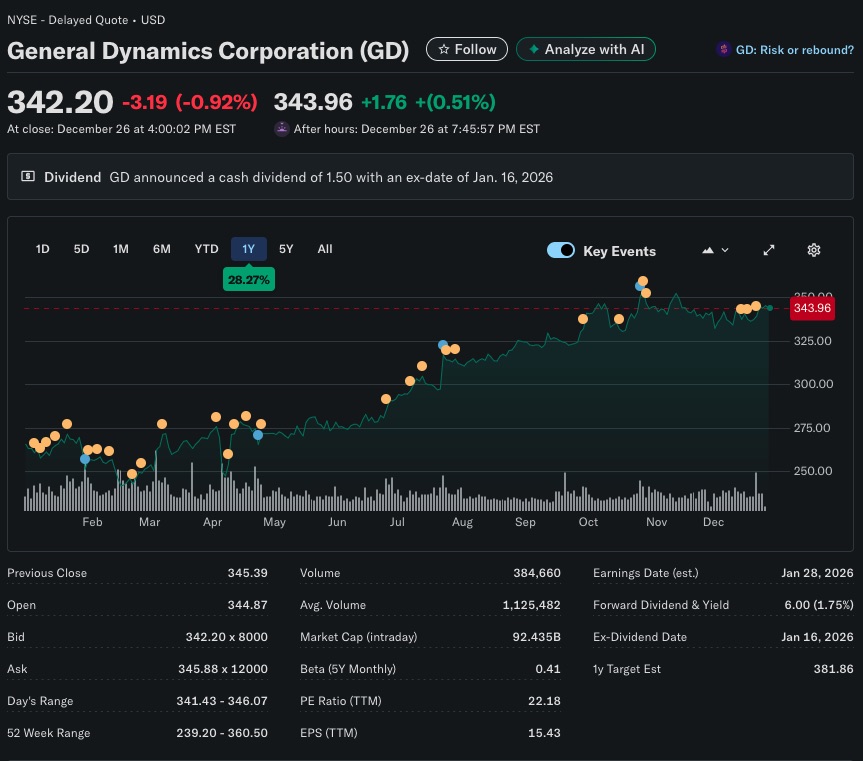Switch to the 5Y time range
The width and height of the screenshot is (863, 761).
[x=286, y=249]
